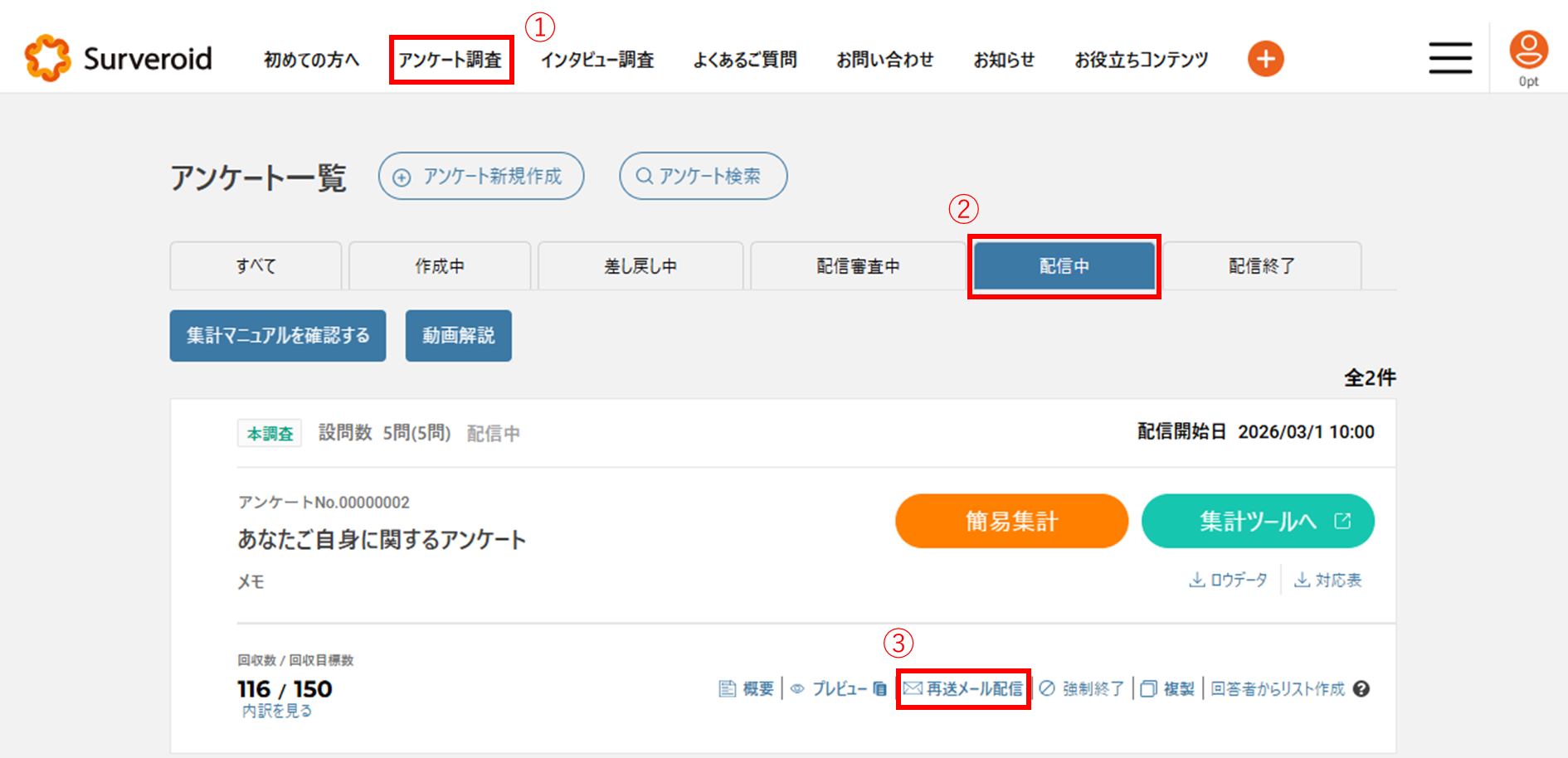The width and height of the screenshot is (1568, 758).
Task: Open the user account profile icon
Action: (1528, 51)
